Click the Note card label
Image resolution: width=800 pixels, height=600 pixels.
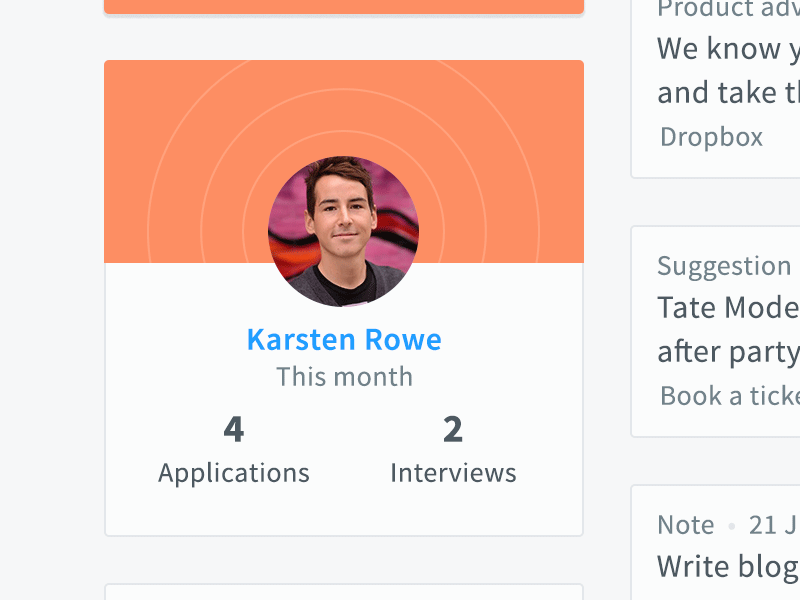686,525
